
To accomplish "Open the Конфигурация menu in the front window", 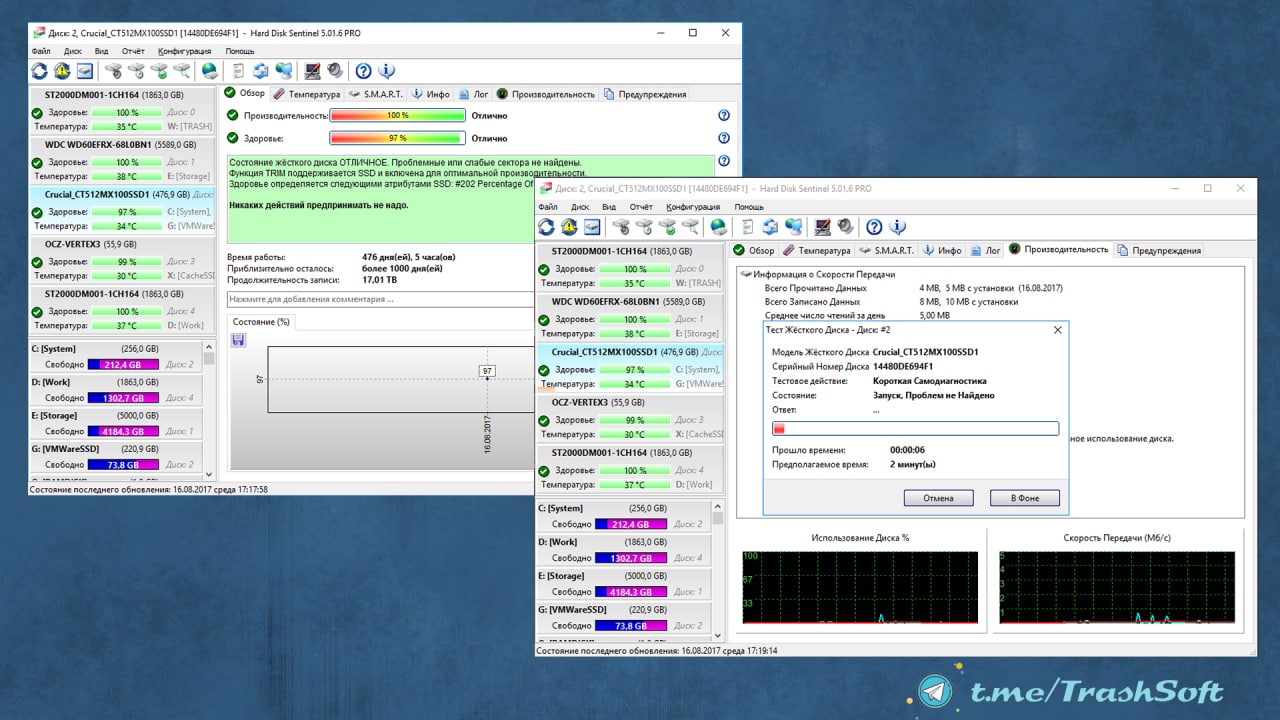I will [693, 207].
